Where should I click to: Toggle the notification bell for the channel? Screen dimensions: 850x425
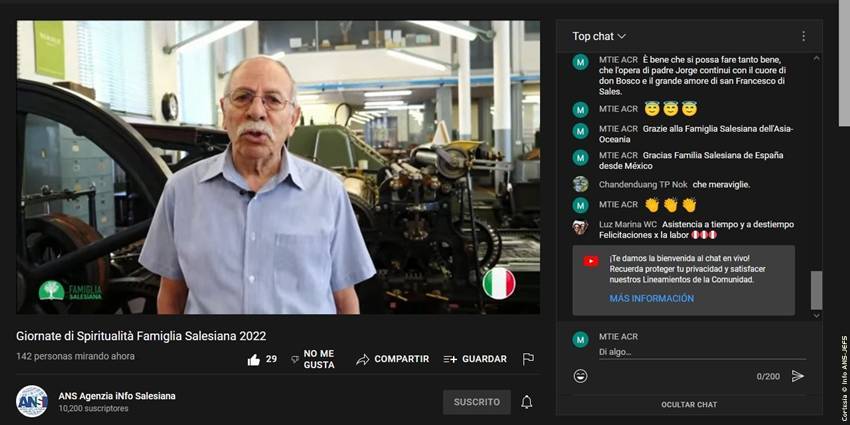coord(526,402)
